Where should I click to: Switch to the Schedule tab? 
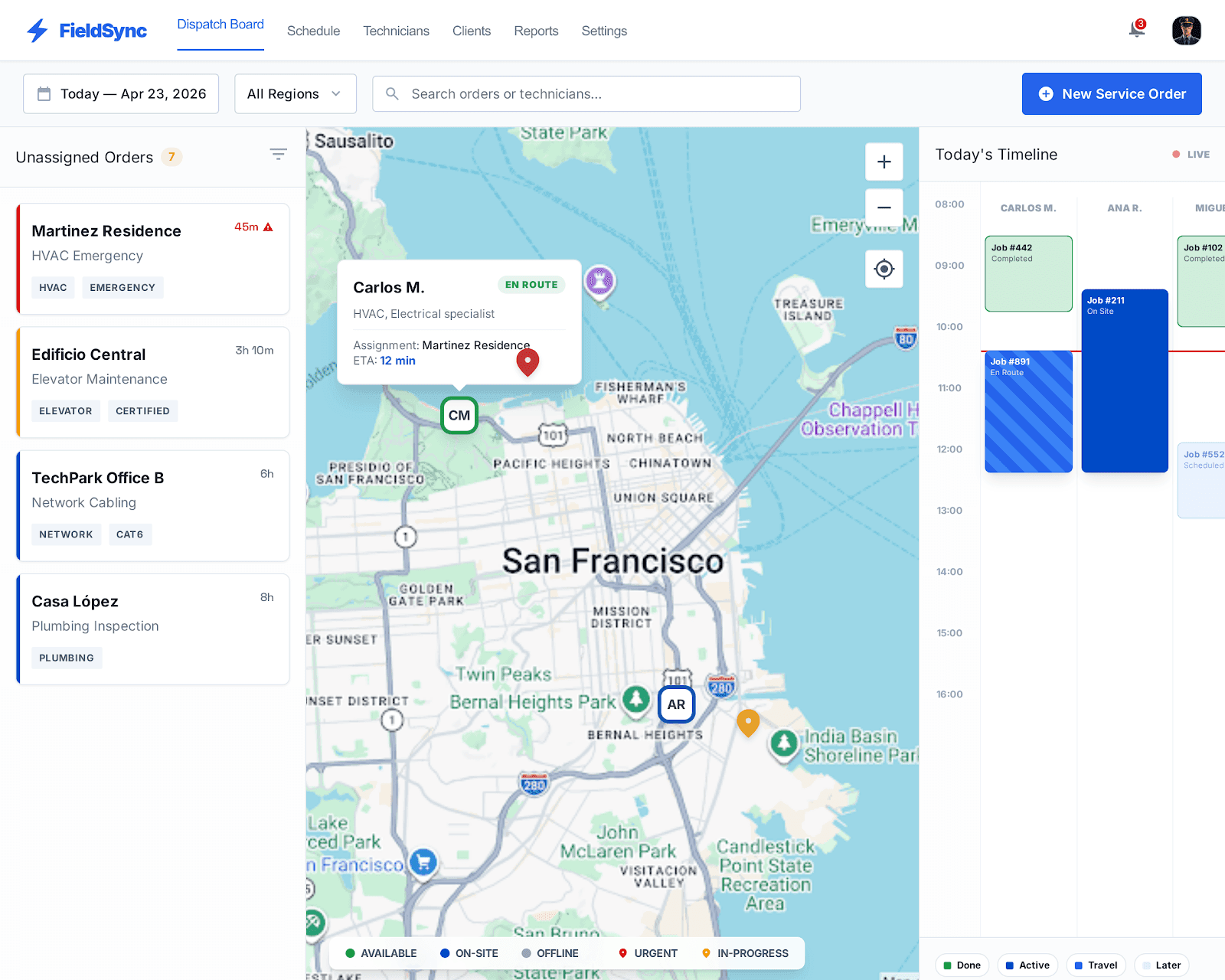[313, 31]
